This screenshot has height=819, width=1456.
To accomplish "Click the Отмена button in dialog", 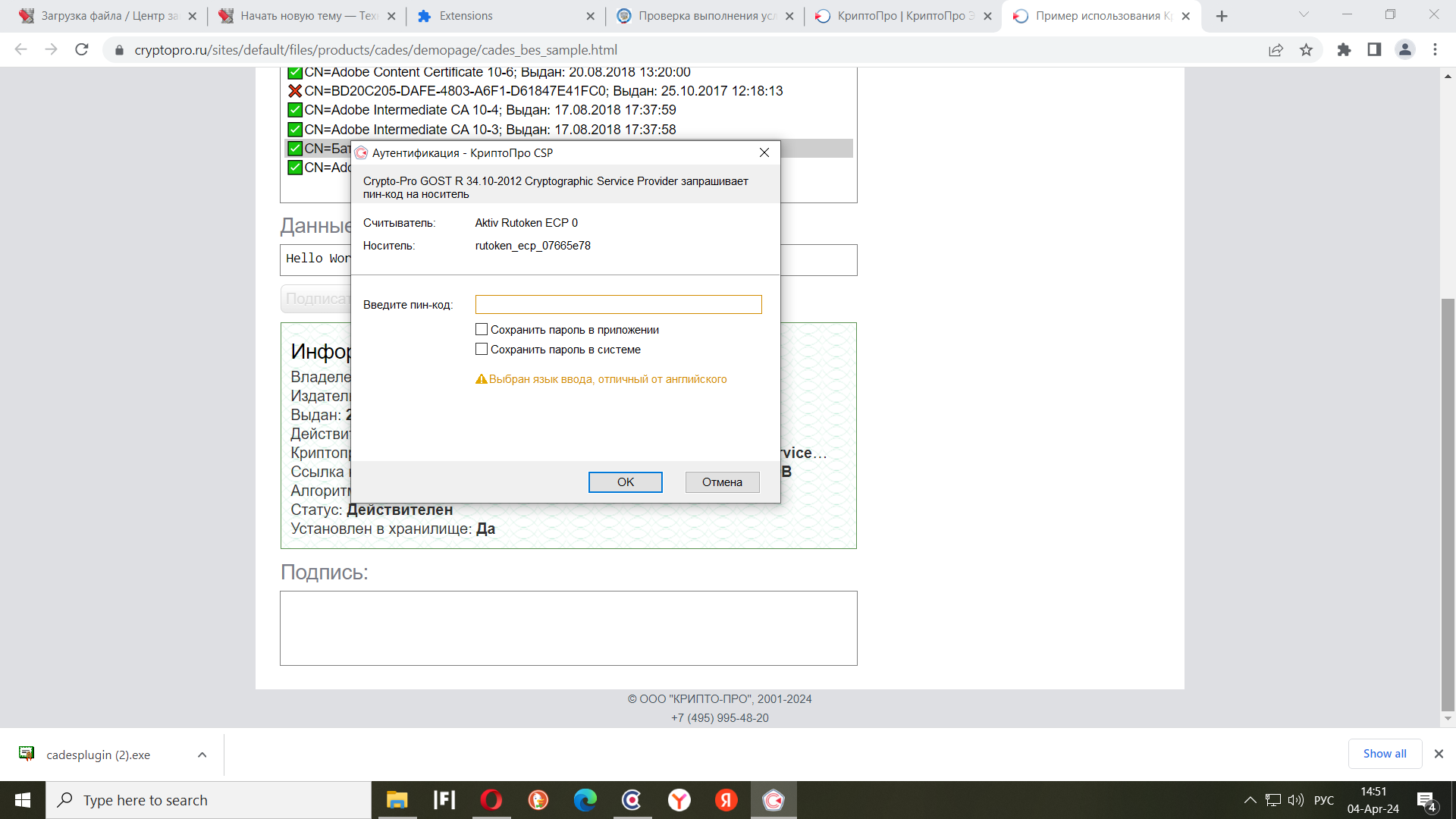I will (x=723, y=482).
